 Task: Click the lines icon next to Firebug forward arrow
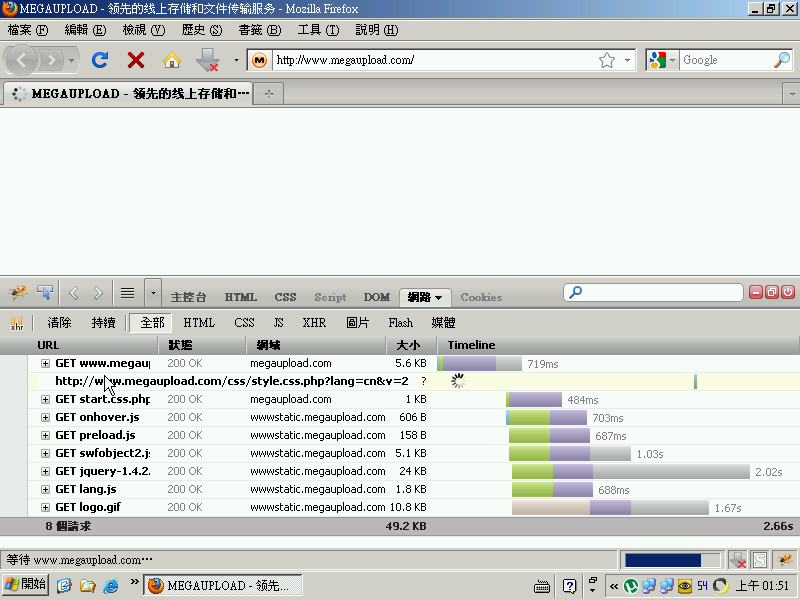[x=128, y=293]
